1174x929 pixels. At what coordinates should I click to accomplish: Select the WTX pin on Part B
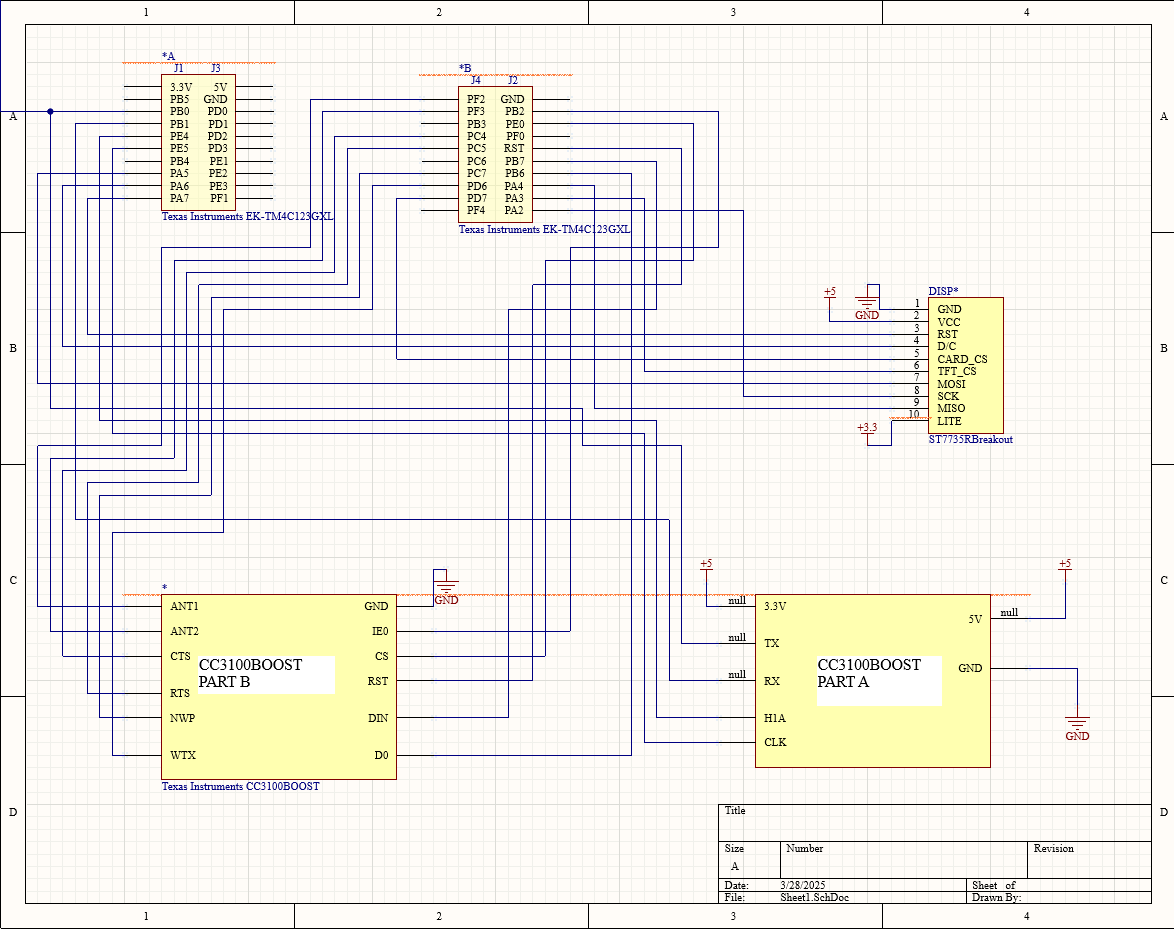(x=183, y=755)
